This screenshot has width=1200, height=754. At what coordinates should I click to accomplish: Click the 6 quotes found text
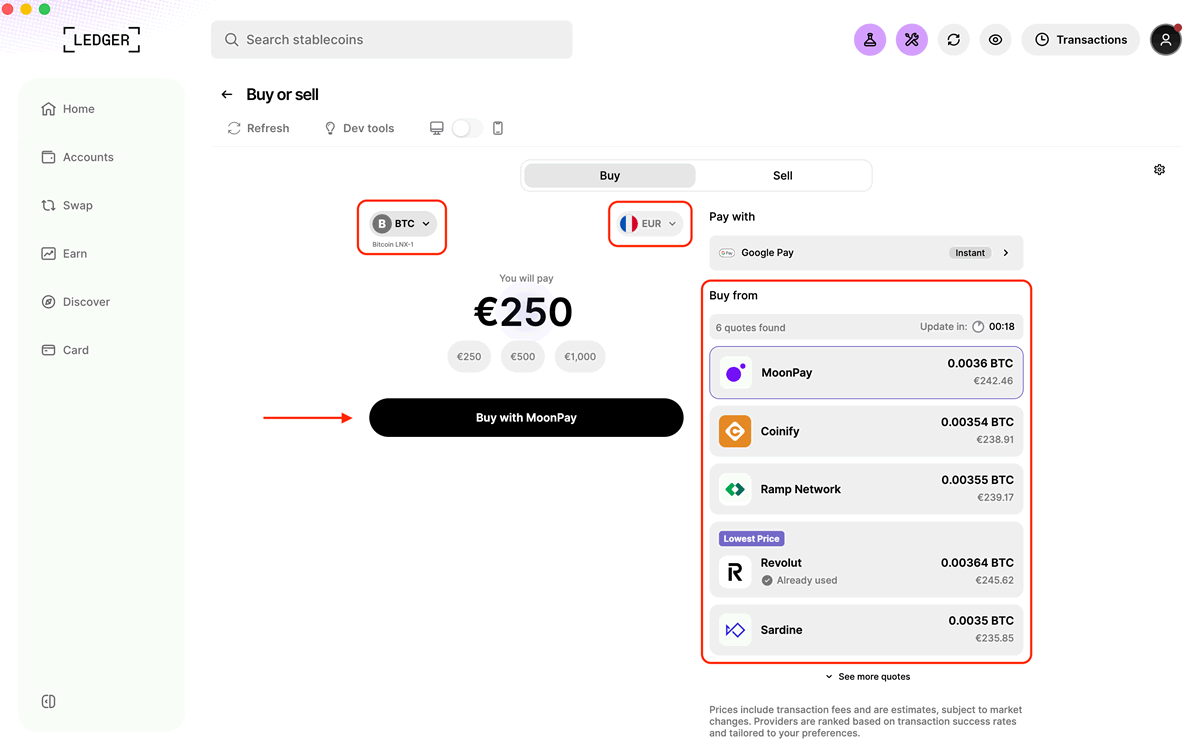point(750,328)
